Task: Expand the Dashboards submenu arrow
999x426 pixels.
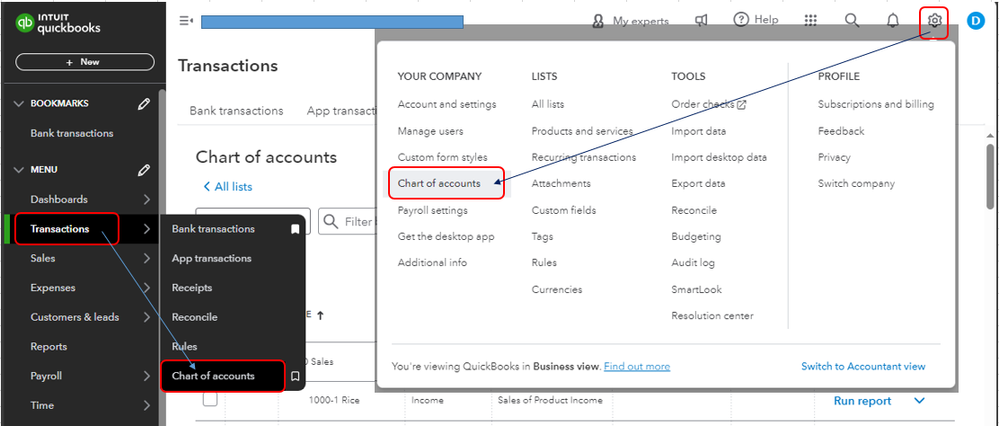Action: pos(147,200)
